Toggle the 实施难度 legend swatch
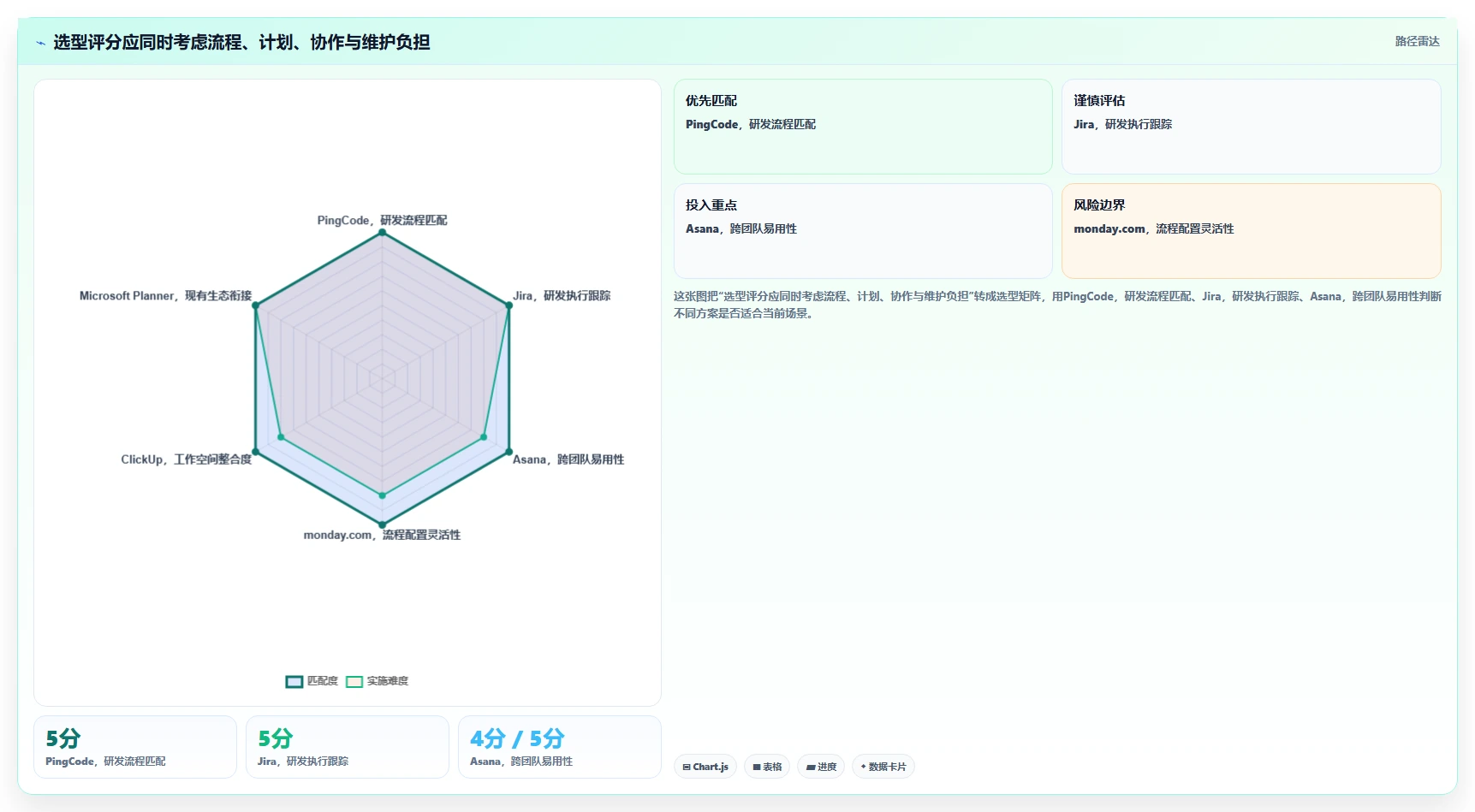The image size is (1475, 812). [354, 682]
